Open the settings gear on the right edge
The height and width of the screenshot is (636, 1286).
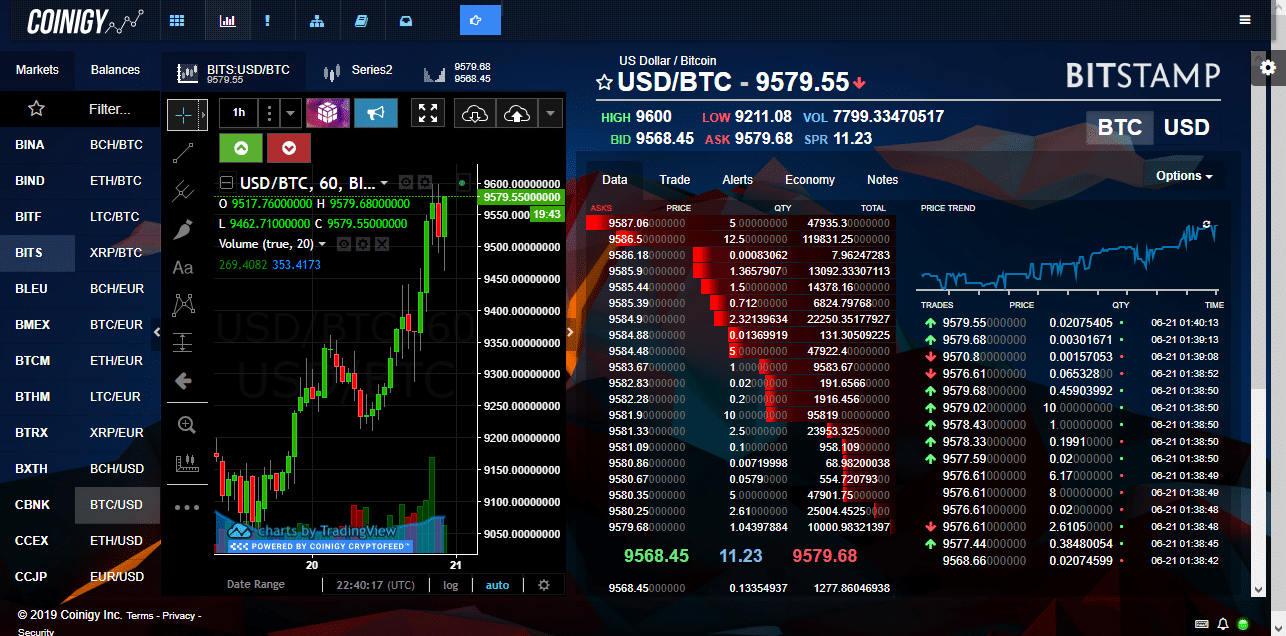tap(1268, 67)
